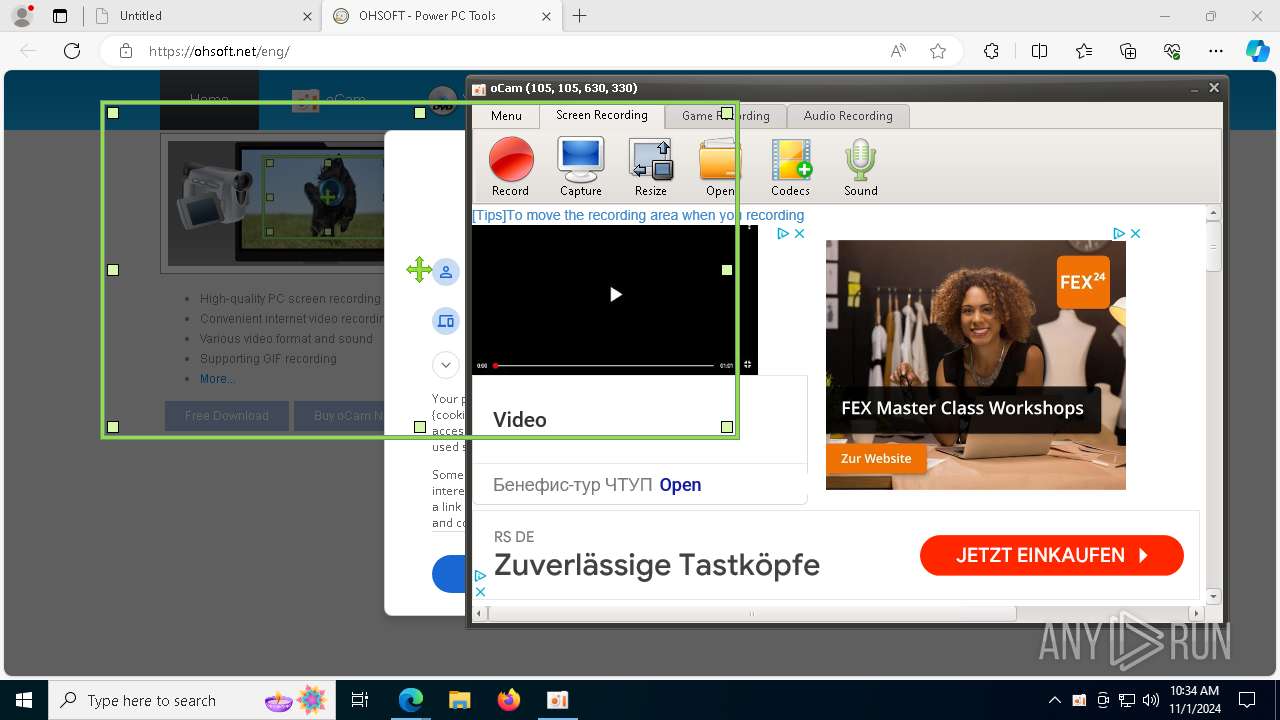
Task: Open the Windows Start menu
Action: pos(24,700)
